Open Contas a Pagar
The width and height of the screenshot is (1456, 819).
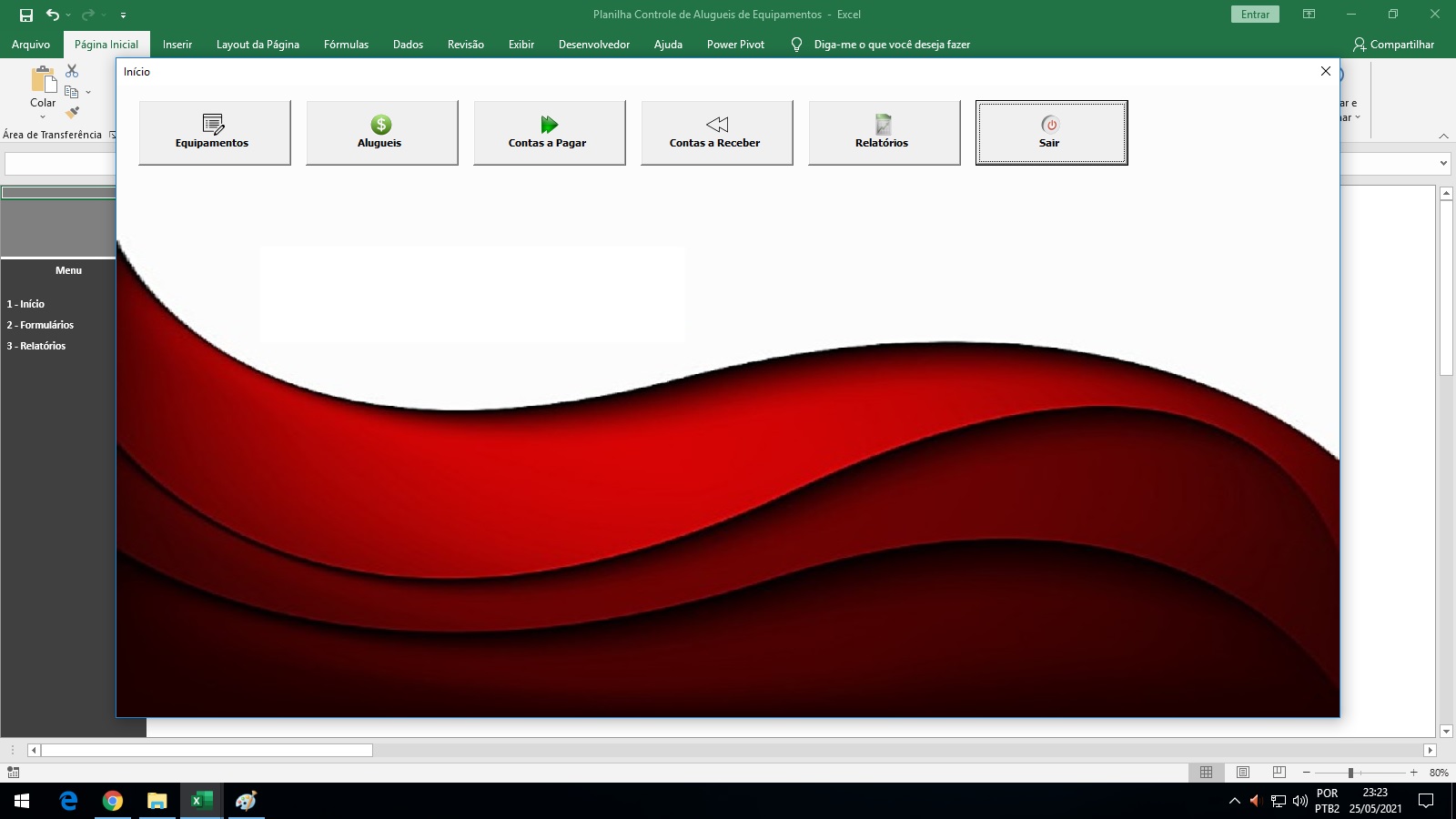550,133
